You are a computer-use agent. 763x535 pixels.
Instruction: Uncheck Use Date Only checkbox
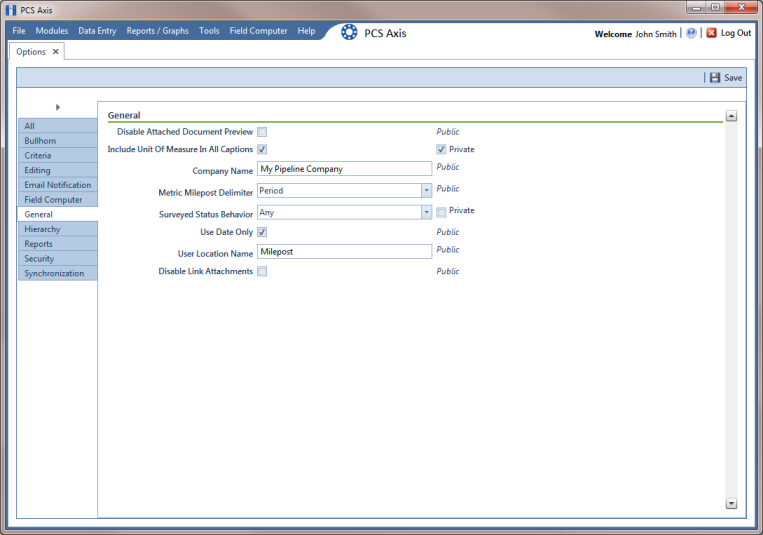coord(262,232)
